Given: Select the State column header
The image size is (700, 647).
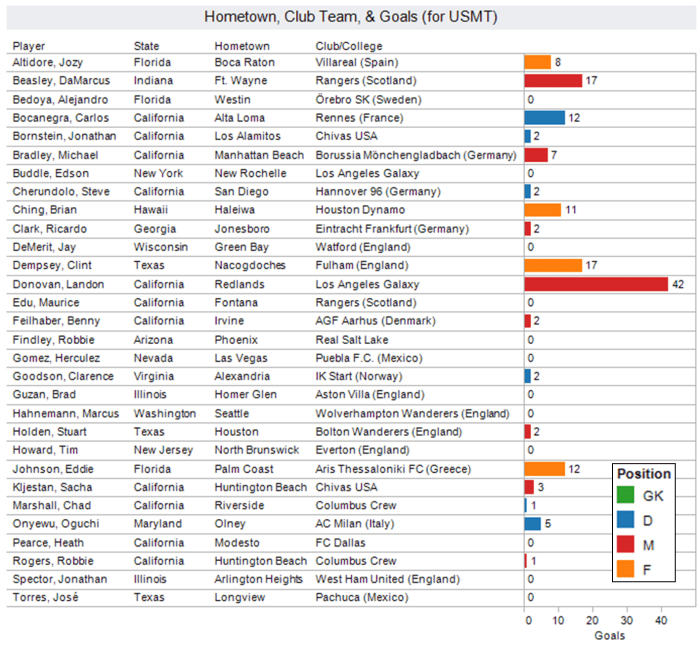Looking at the screenshot, I should click(146, 46).
